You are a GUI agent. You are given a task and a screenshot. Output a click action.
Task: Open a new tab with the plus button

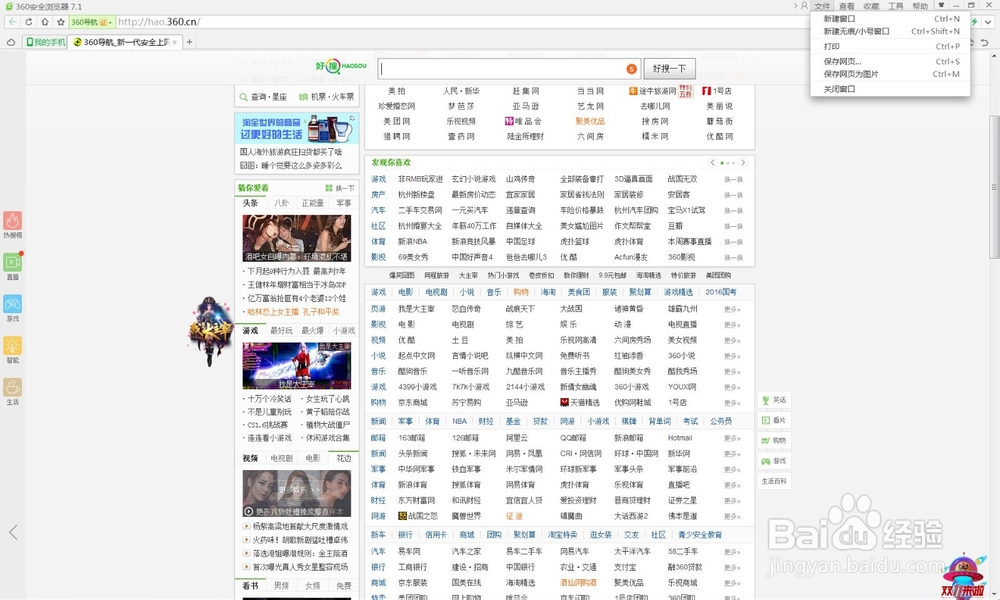point(189,42)
